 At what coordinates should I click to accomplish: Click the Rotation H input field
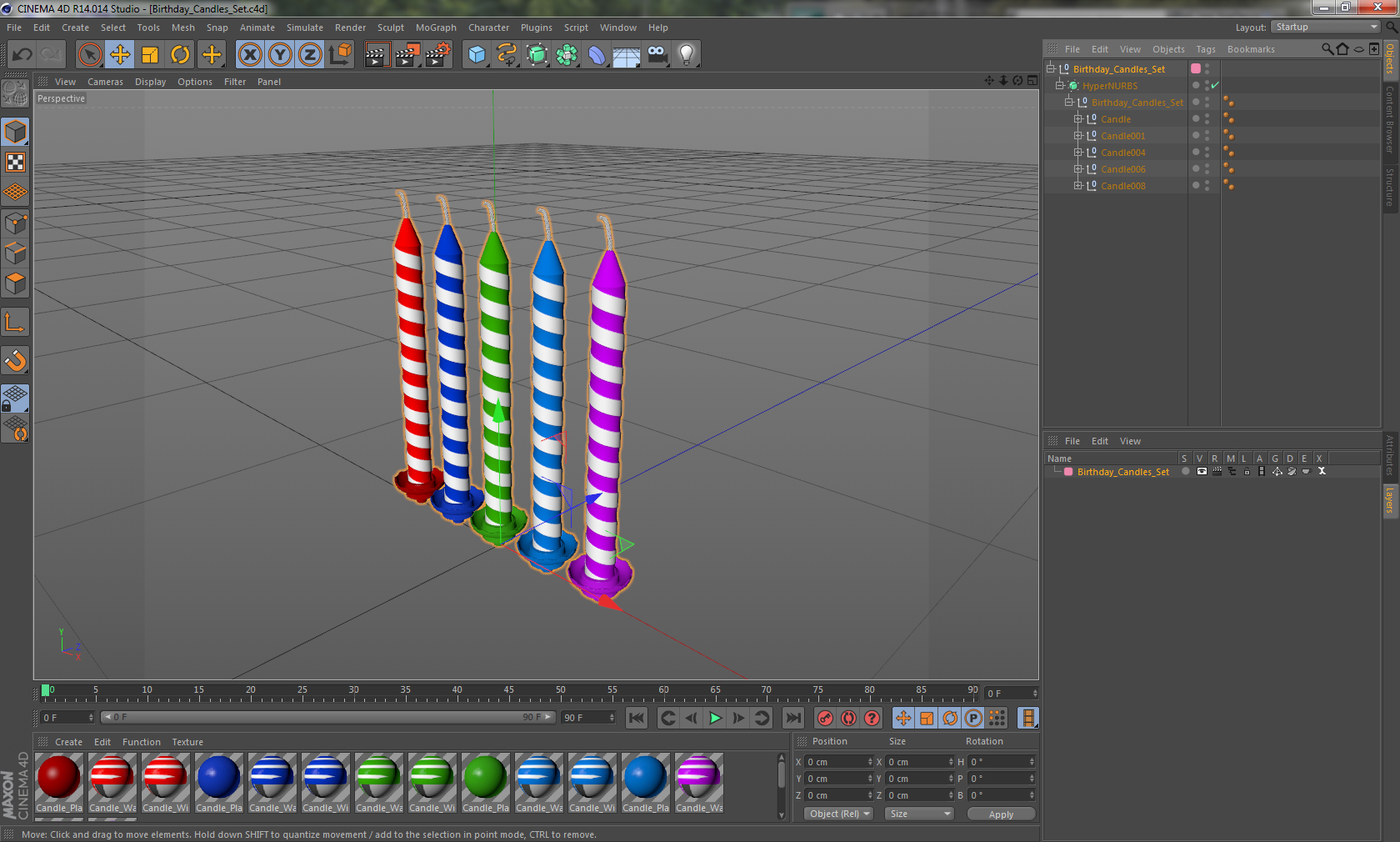1002,762
